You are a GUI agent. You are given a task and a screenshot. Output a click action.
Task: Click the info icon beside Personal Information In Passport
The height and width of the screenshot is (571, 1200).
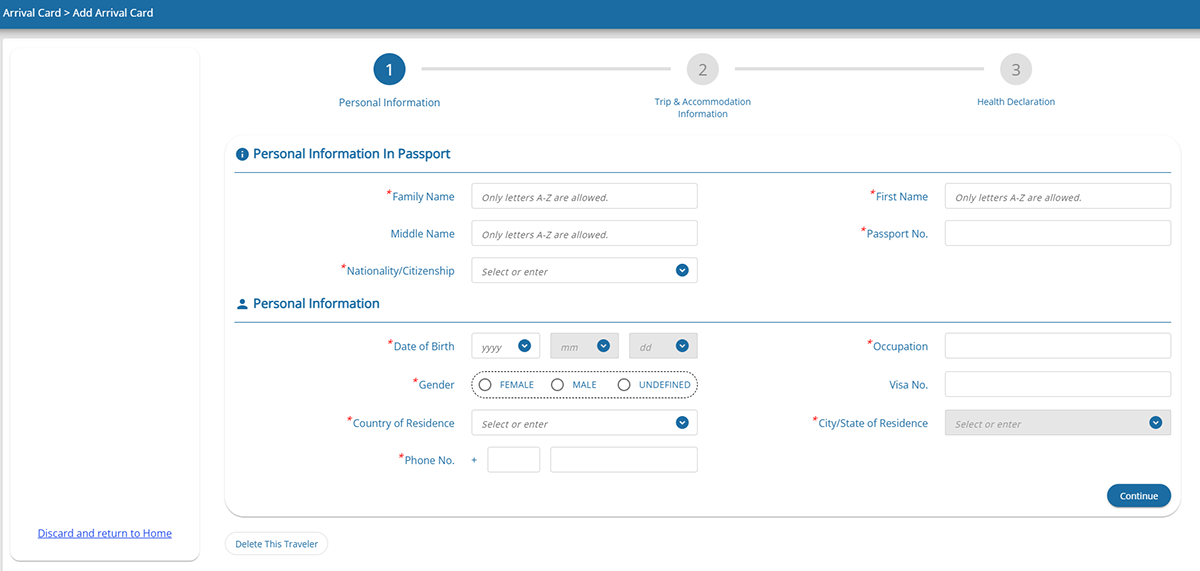coord(241,155)
